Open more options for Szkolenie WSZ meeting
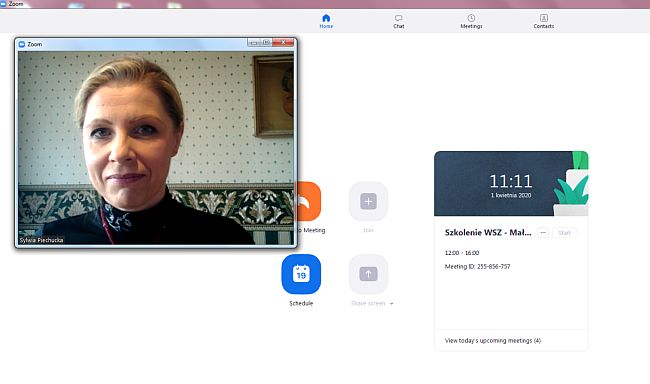Viewport: 650px width, 384px height. click(543, 233)
